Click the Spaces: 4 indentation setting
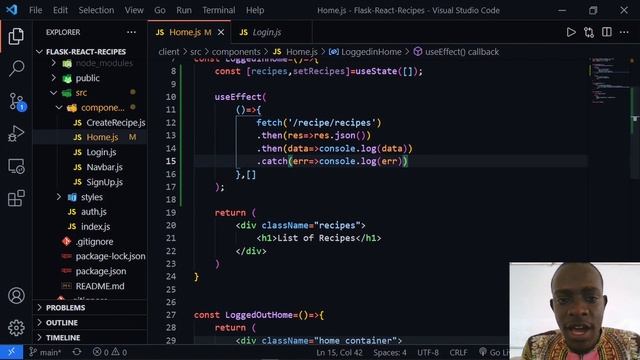The image size is (640, 360). coord(390,352)
